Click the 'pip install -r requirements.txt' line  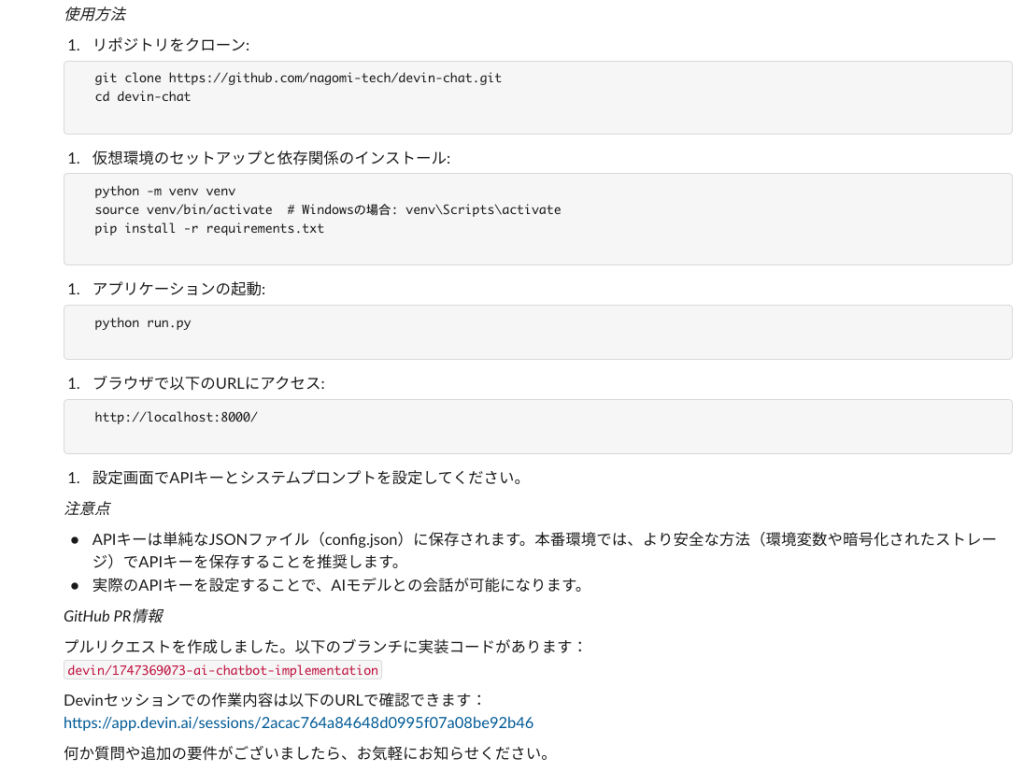(209, 229)
